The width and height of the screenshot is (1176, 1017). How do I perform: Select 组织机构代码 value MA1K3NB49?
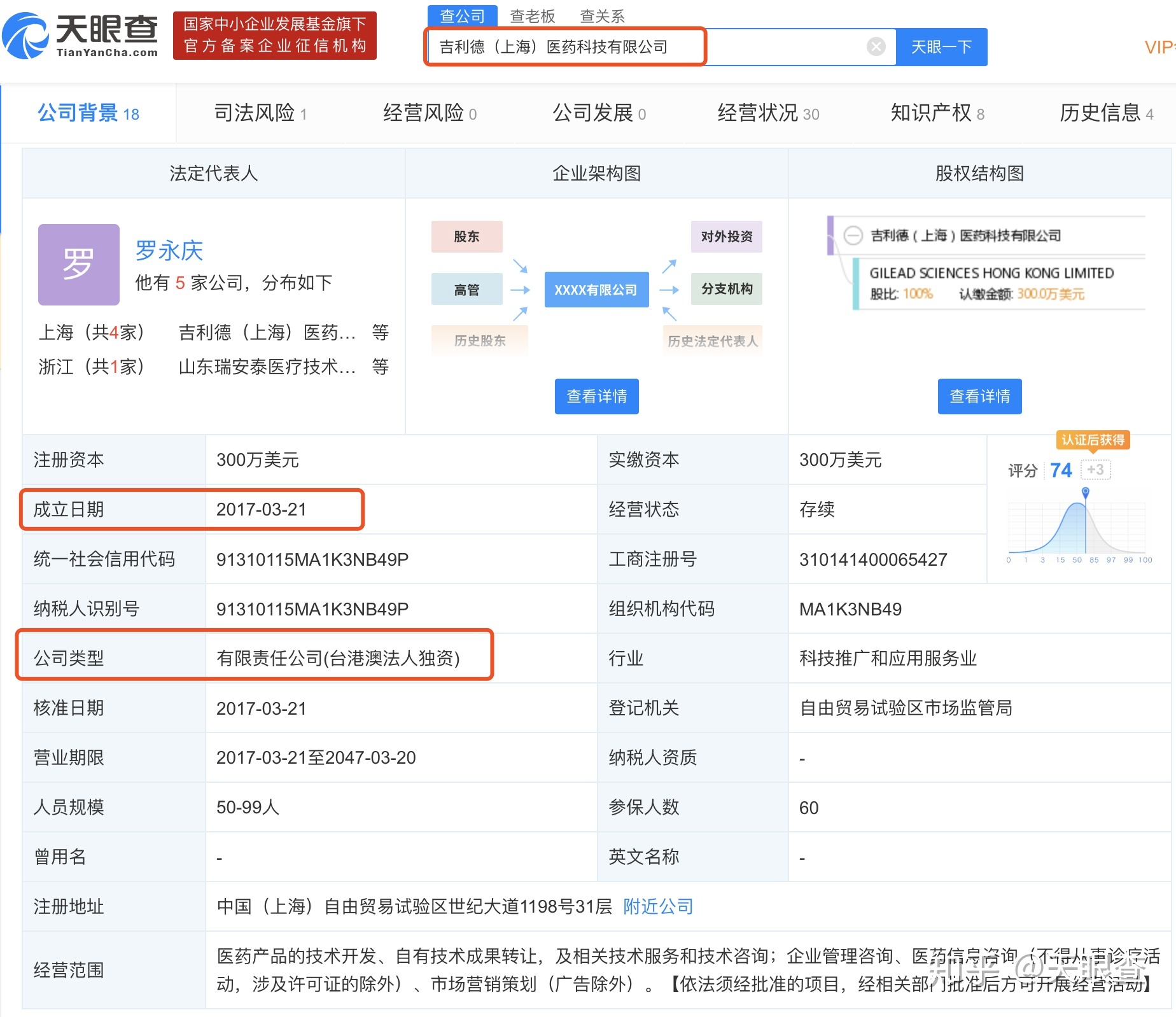click(850, 608)
